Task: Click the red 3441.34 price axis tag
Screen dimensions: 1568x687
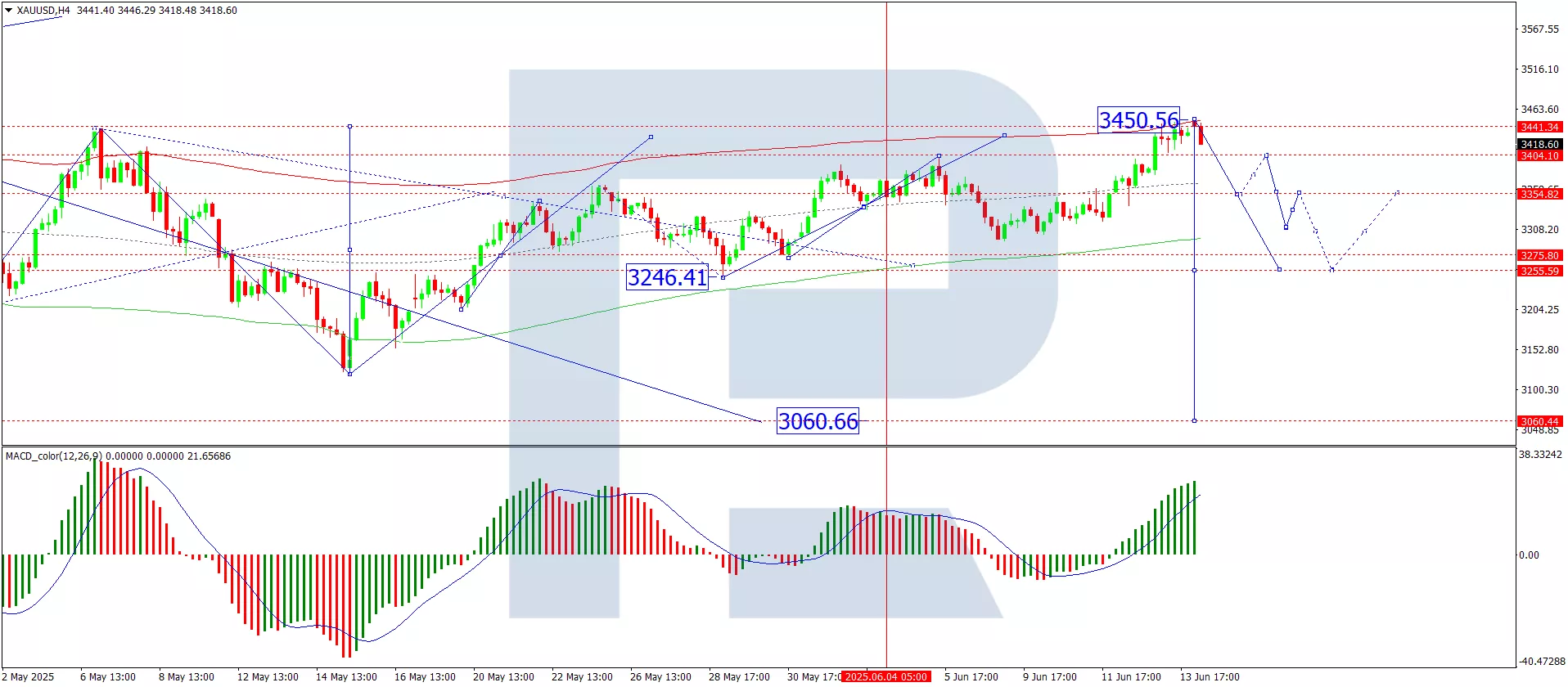Action: [1539, 127]
